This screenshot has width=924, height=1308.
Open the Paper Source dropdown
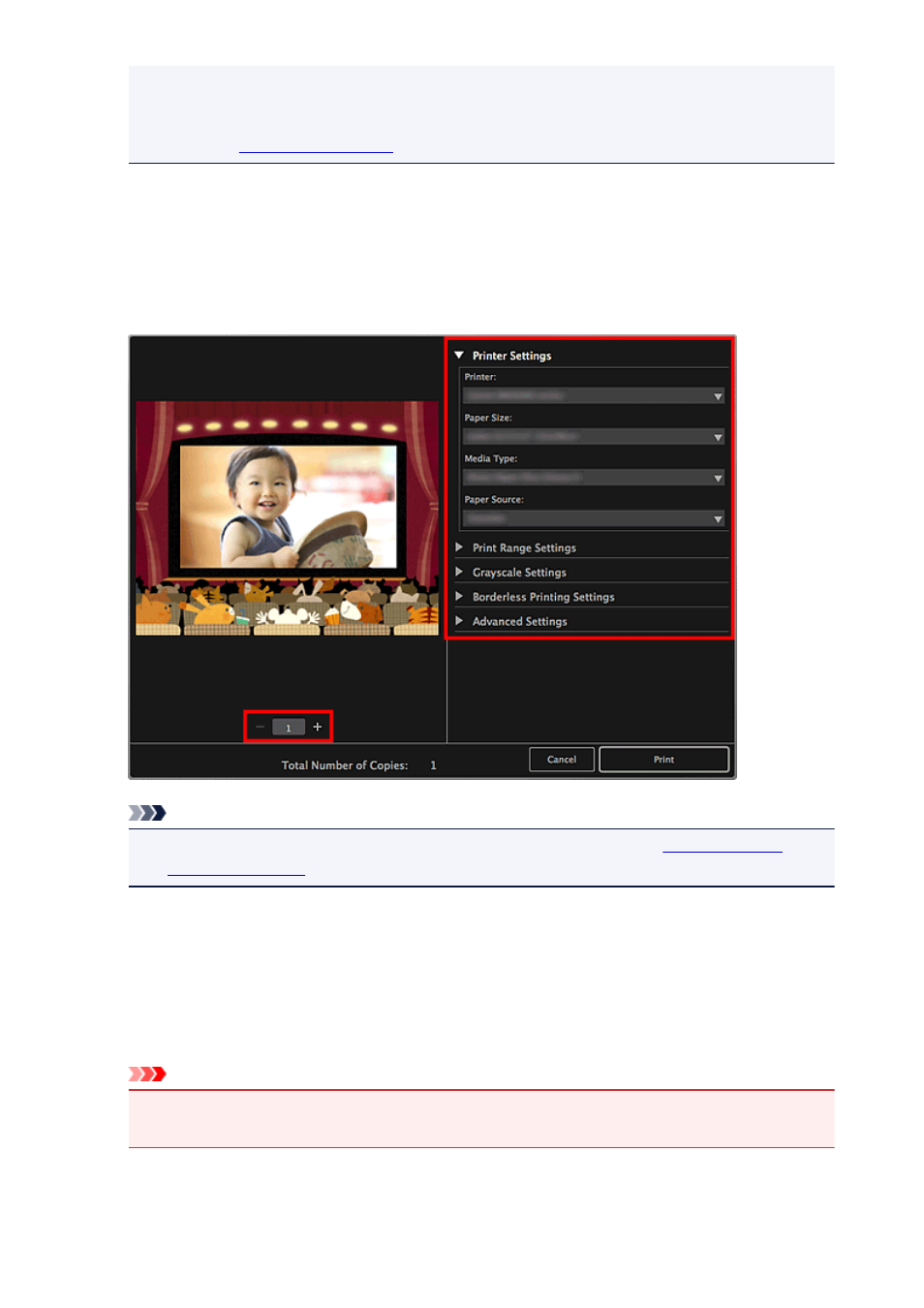[x=594, y=519]
